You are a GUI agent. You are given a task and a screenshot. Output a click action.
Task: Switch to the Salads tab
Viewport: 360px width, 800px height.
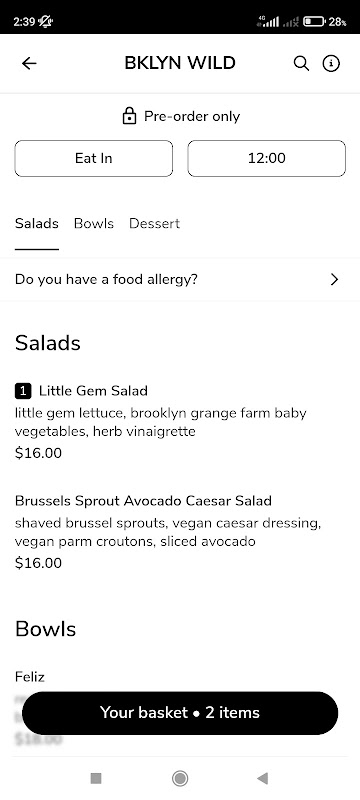click(x=37, y=223)
